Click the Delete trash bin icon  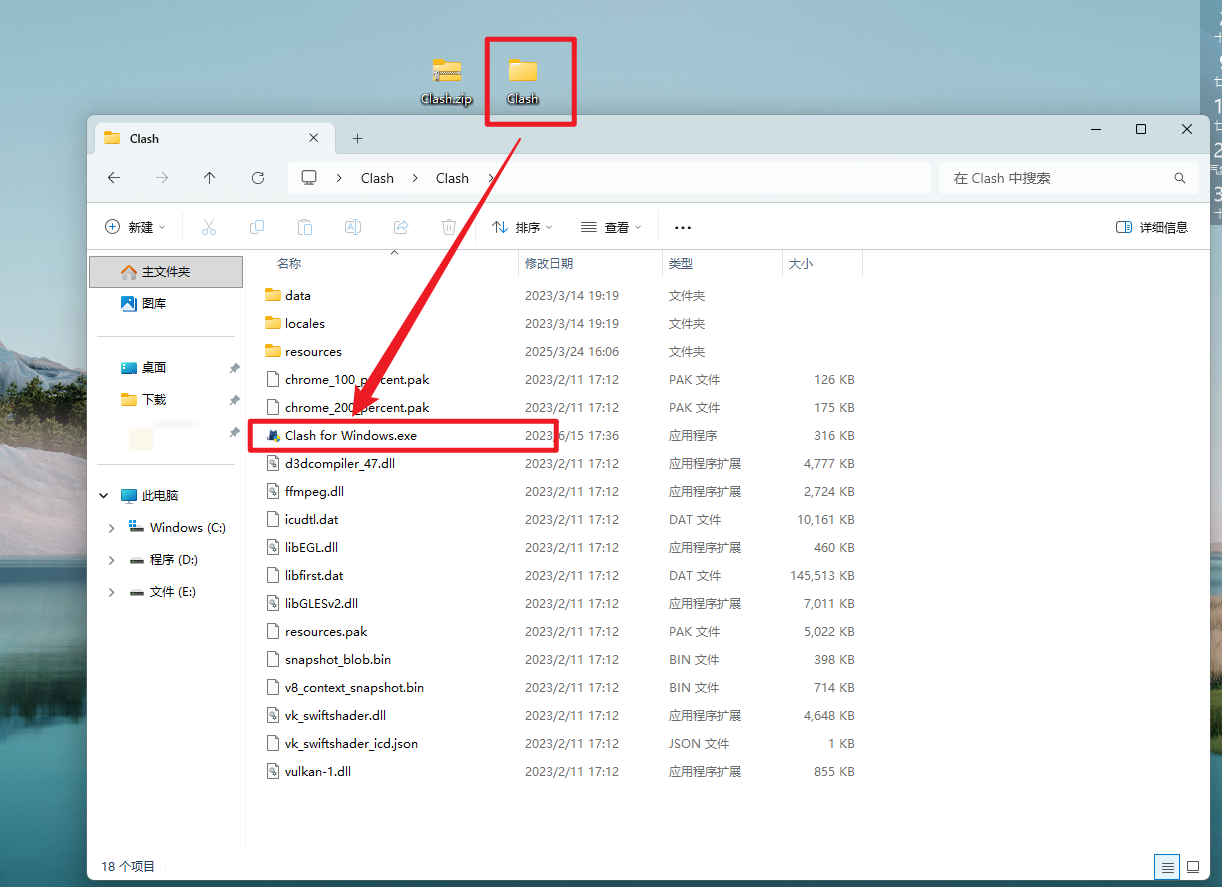(x=449, y=228)
